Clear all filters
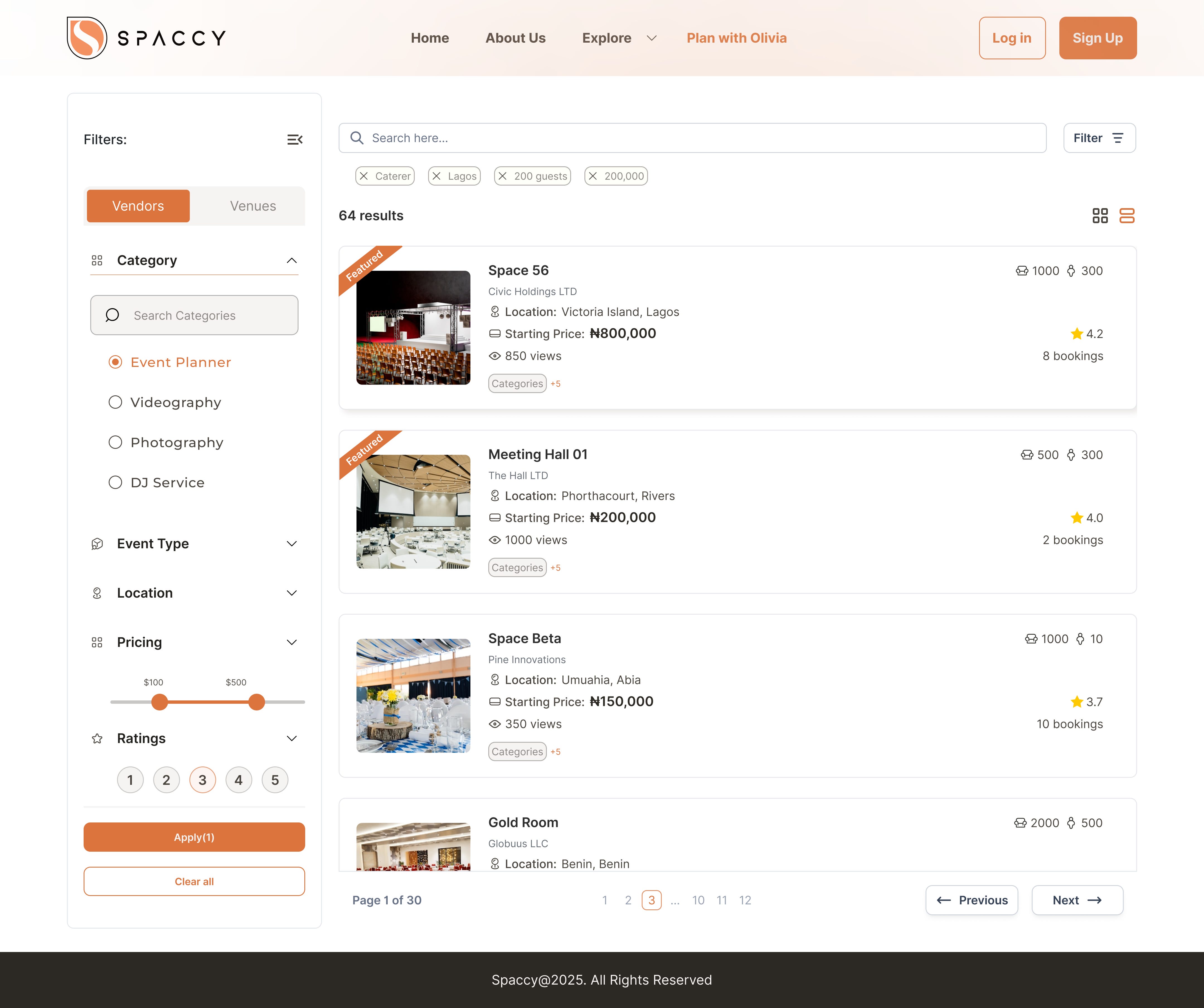Image resolution: width=1204 pixels, height=1008 pixels. click(194, 881)
